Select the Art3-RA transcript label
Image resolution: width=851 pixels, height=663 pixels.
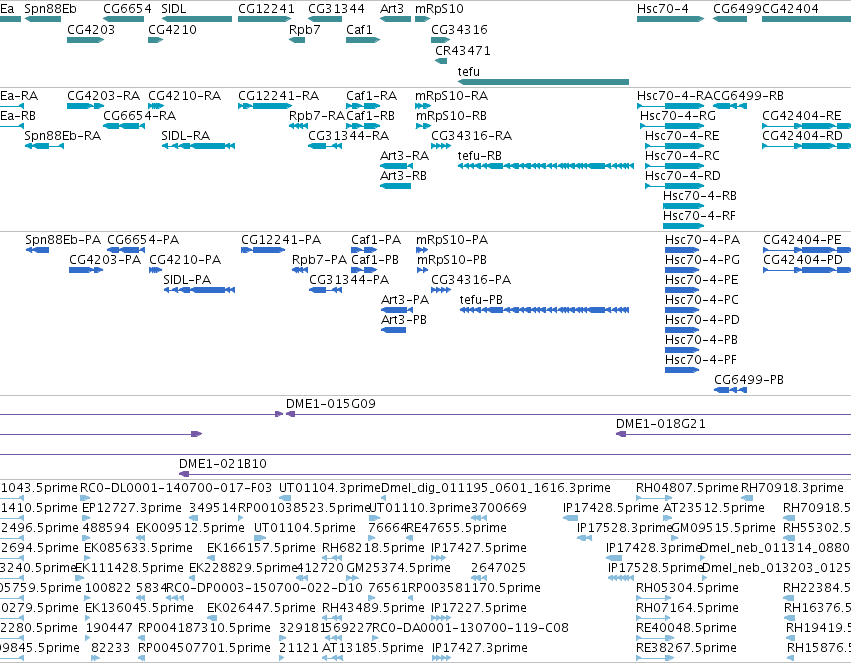pos(404,156)
